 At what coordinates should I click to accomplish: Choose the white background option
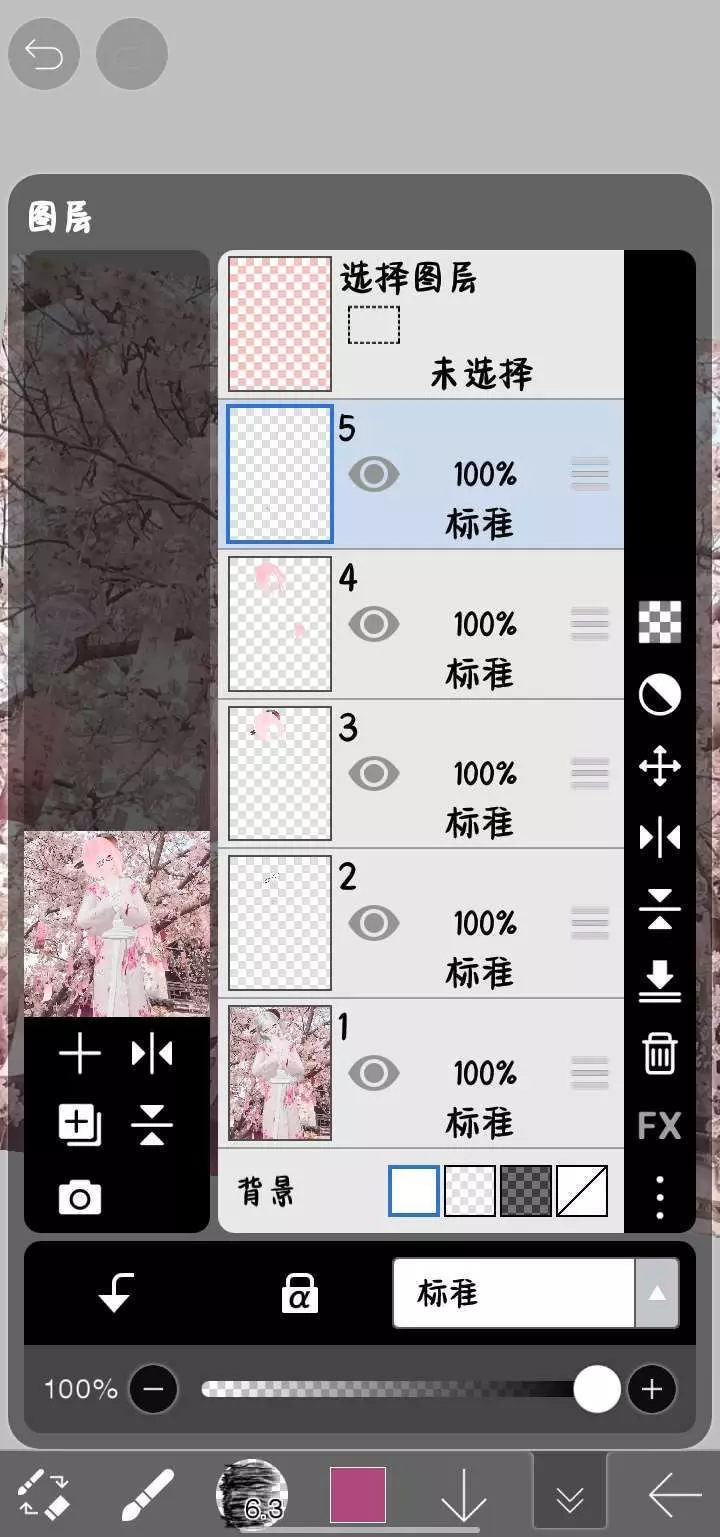[414, 1191]
